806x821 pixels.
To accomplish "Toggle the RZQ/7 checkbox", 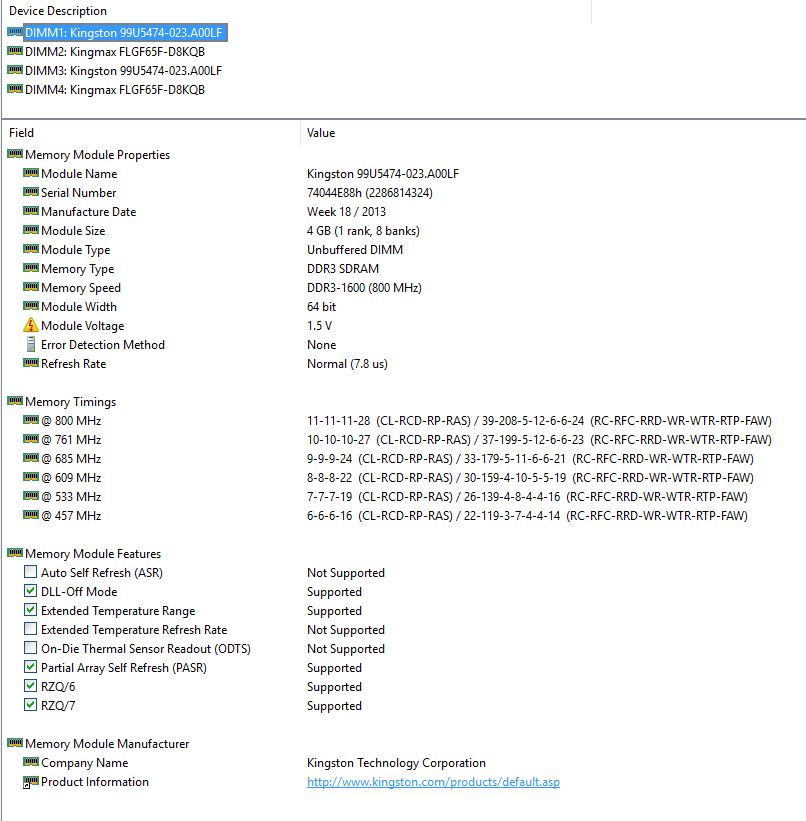I will click(x=30, y=705).
